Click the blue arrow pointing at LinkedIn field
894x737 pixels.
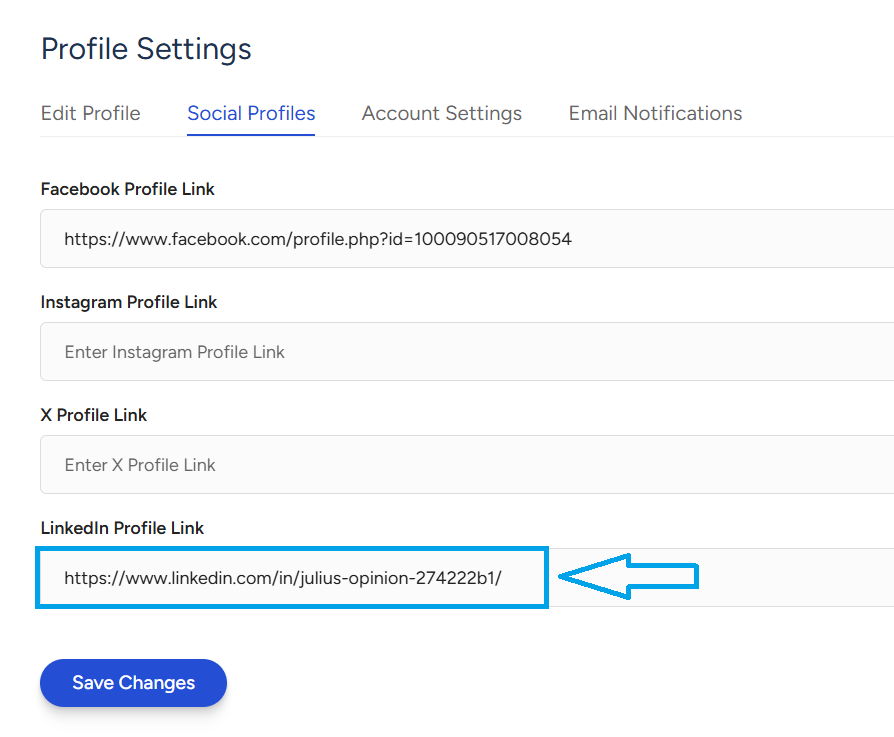click(x=628, y=576)
